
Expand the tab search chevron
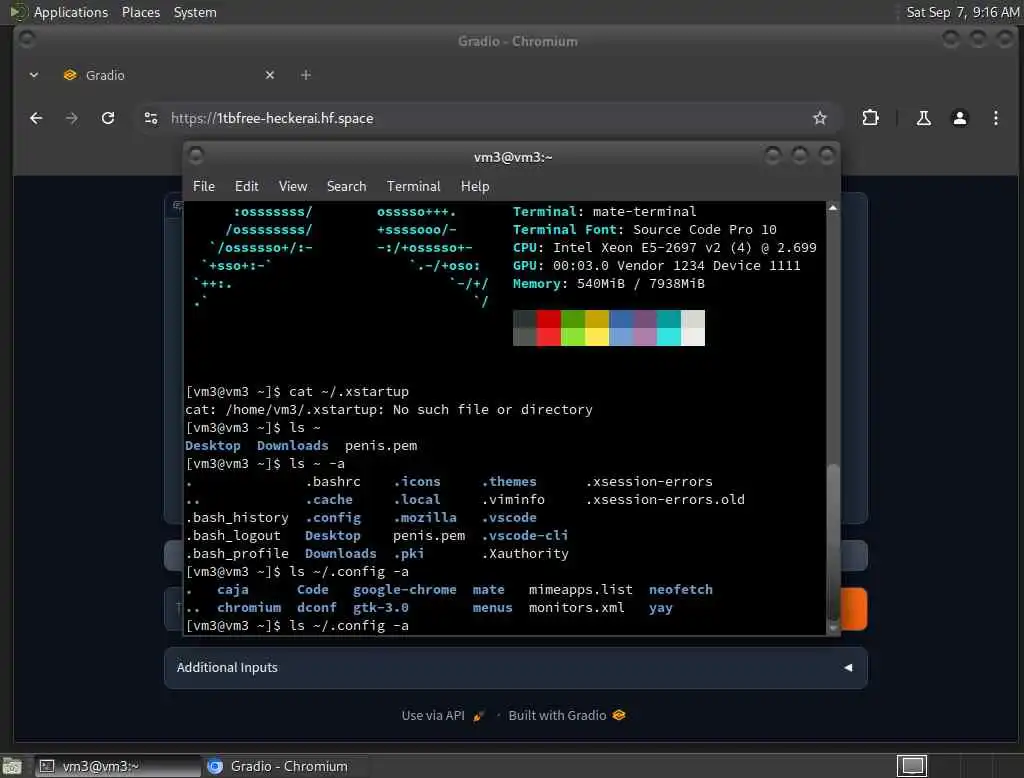click(x=34, y=75)
